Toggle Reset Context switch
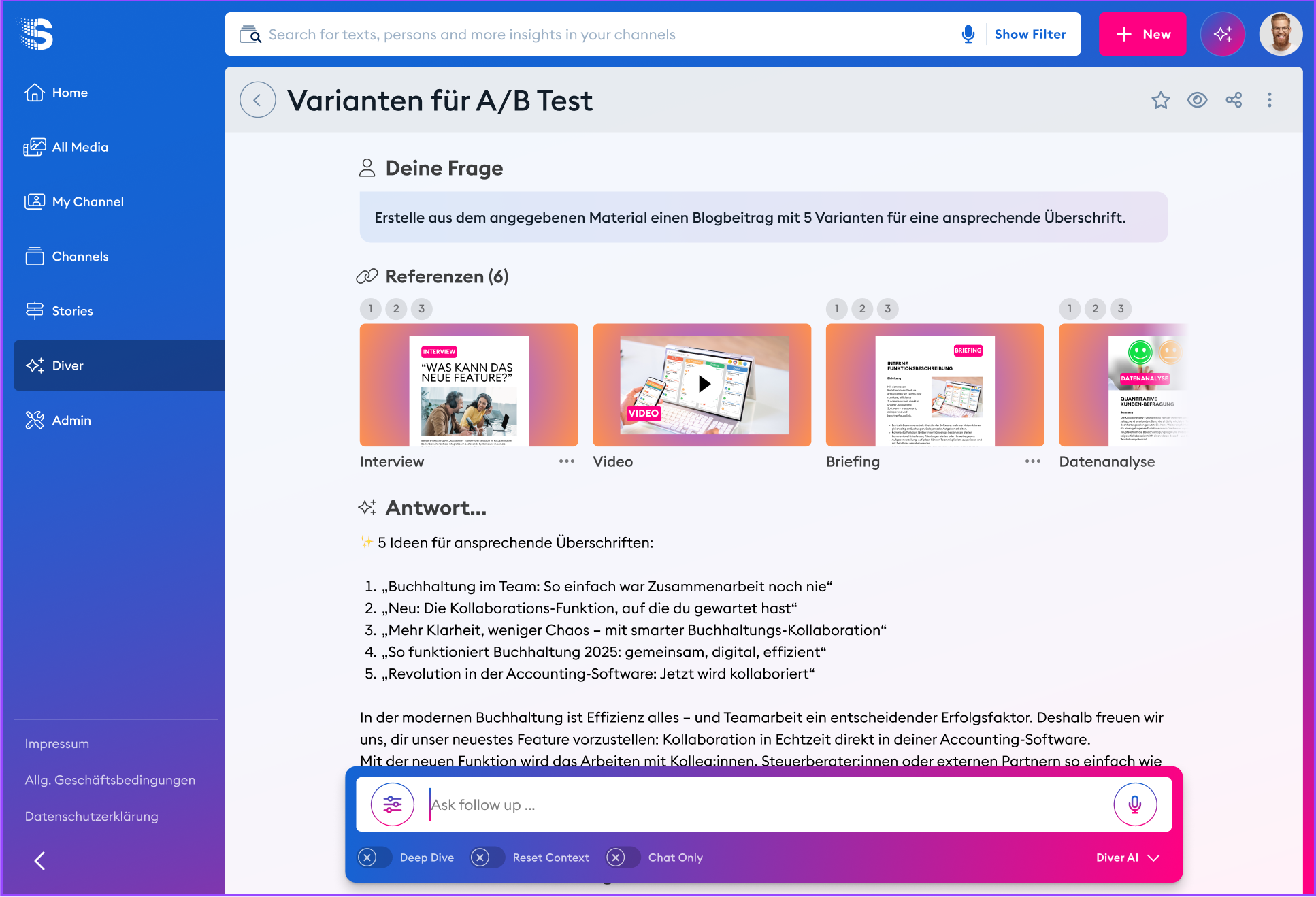The width and height of the screenshot is (1316, 897). pyautogui.click(x=488, y=858)
